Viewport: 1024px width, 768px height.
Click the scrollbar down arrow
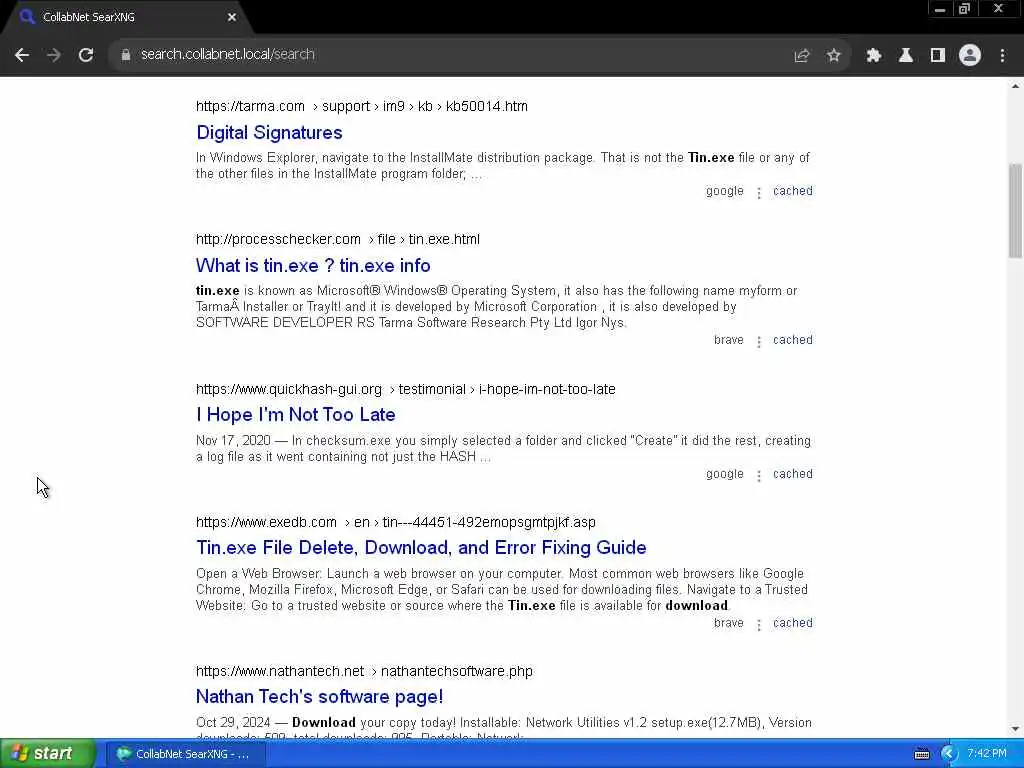[x=1015, y=729]
